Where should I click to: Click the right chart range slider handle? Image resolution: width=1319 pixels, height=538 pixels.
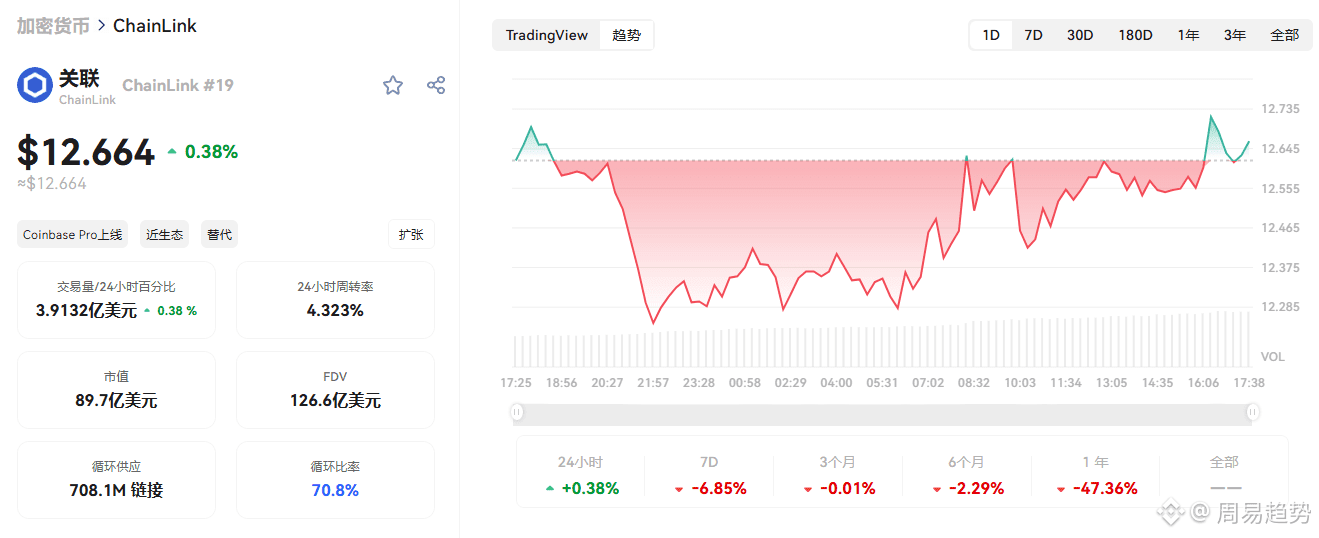click(x=1253, y=412)
